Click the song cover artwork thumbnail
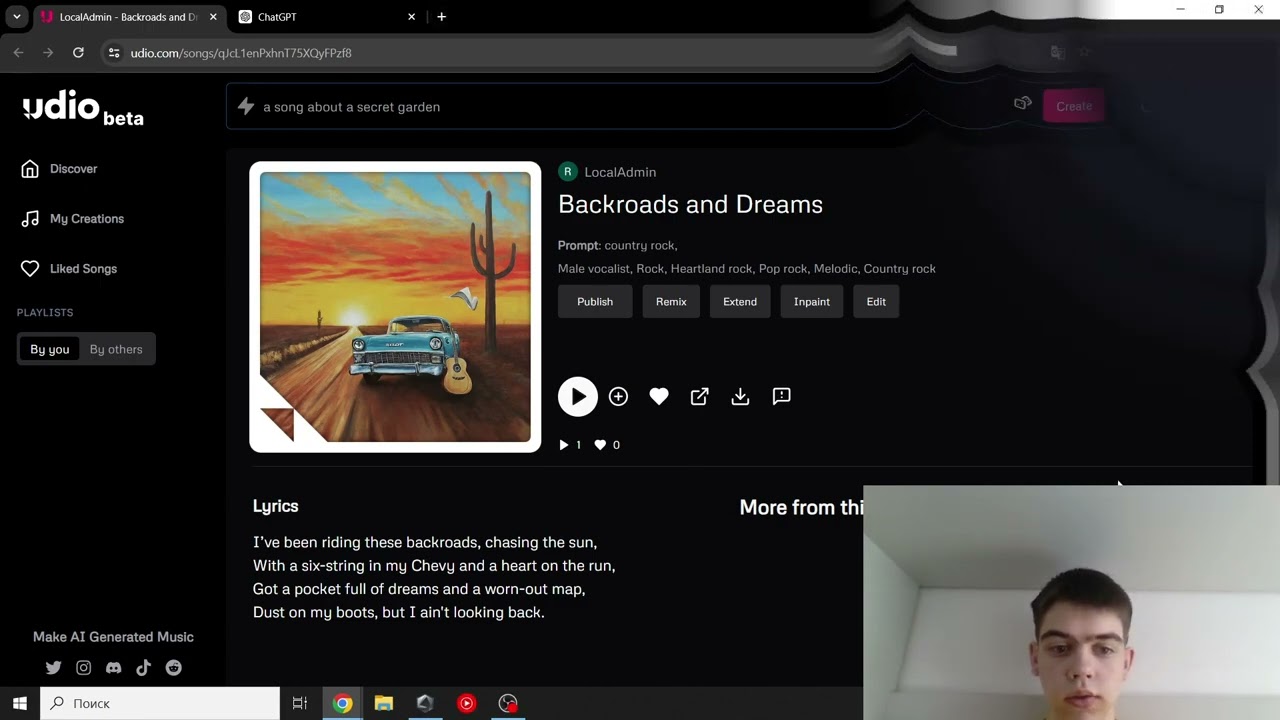This screenshot has height=720, width=1280. click(395, 307)
